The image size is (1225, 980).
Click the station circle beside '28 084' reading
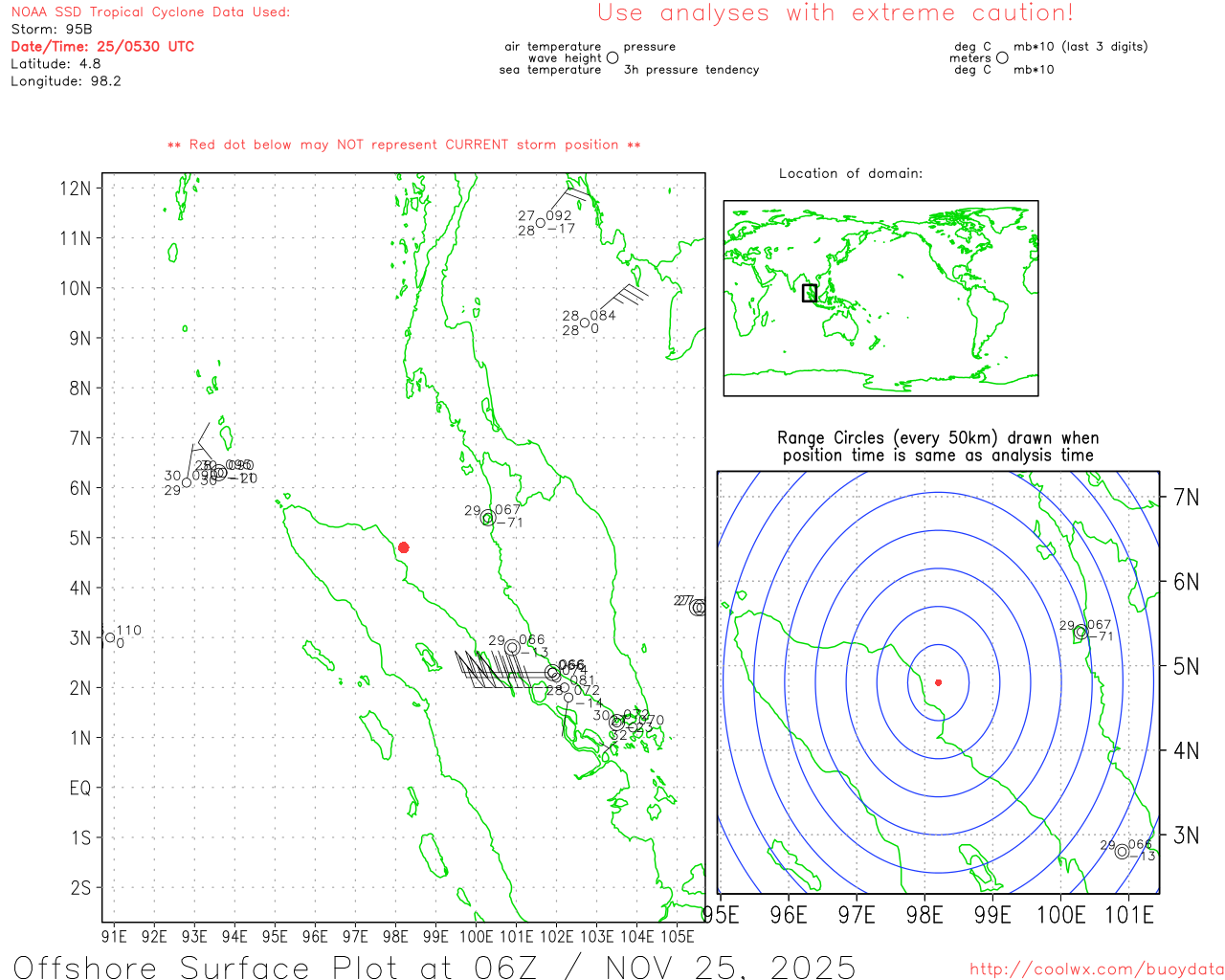pyautogui.click(x=585, y=323)
